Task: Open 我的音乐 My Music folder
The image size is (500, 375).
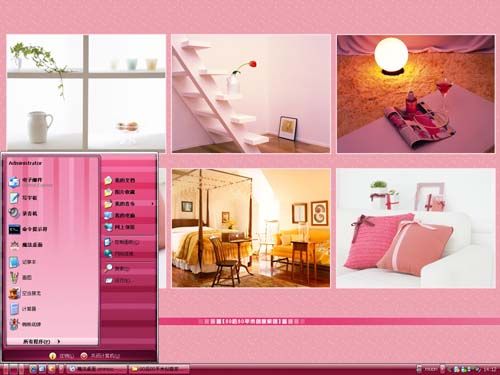Action: (129, 203)
